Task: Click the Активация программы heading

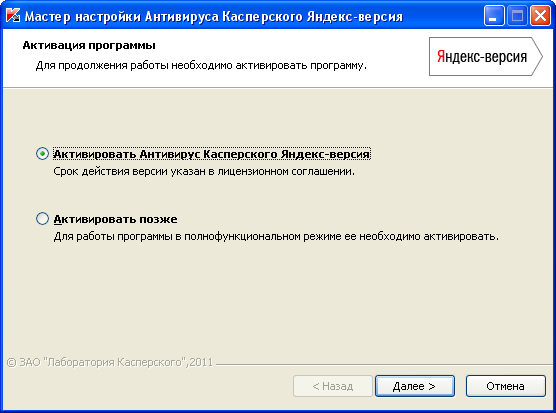Action: 89,45
